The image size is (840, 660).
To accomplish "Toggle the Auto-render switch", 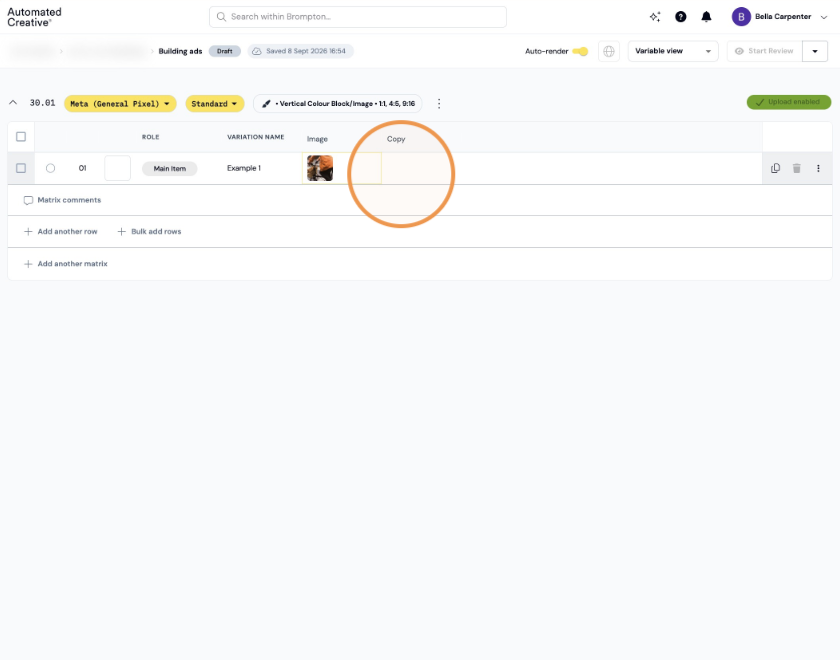I will [x=580, y=51].
